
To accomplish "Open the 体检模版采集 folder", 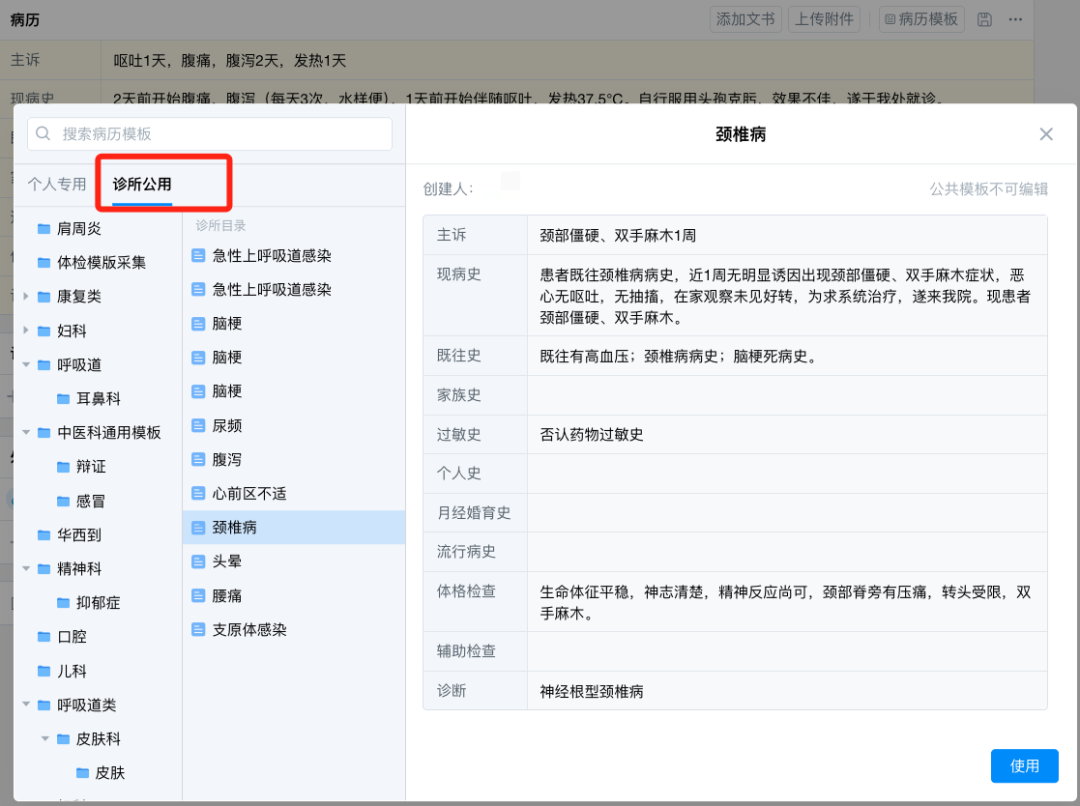I will click(x=100, y=263).
